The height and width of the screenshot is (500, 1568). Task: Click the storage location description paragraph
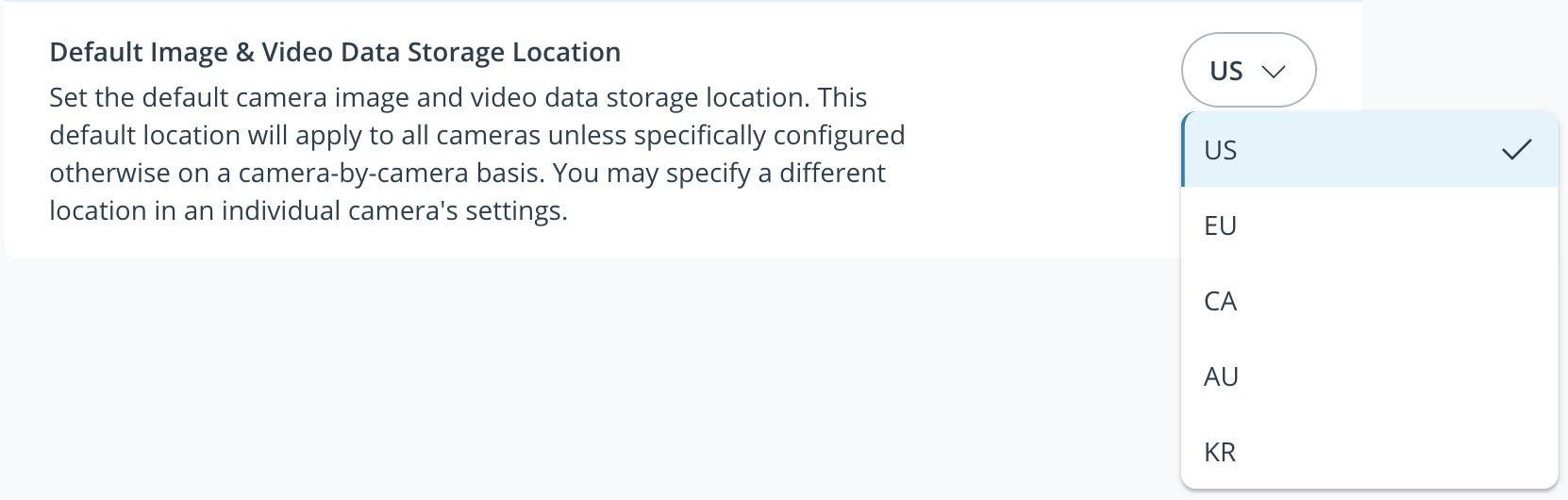[476, 154]
